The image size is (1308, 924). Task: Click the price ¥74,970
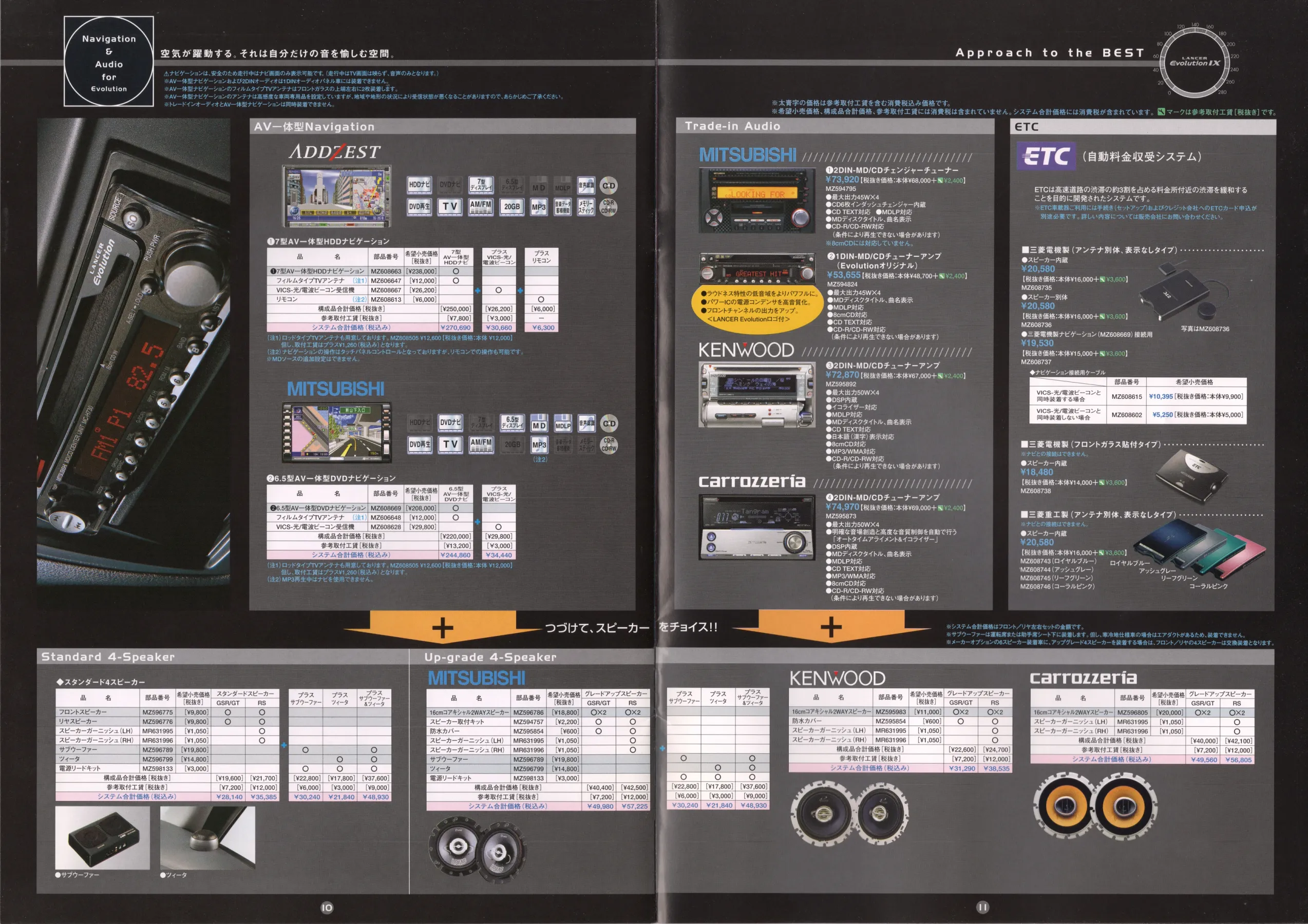842,507
